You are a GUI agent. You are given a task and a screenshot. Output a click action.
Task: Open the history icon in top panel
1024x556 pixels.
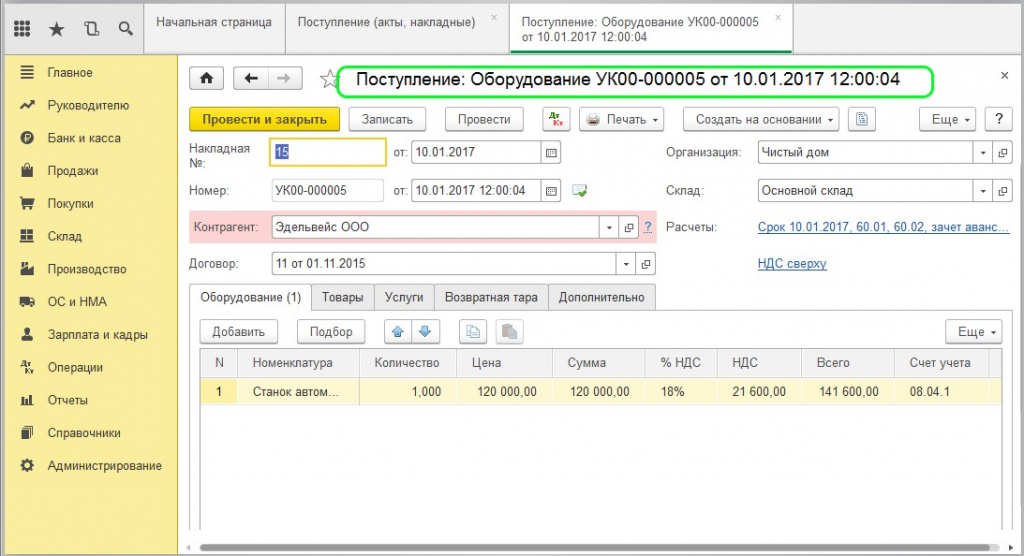point(92,29)
